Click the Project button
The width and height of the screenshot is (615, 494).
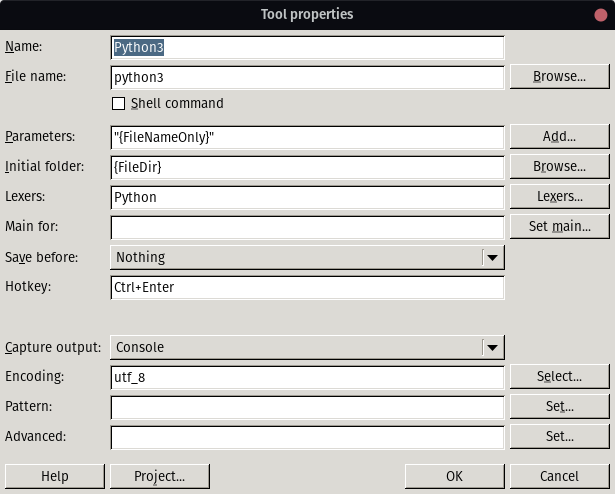point(159,476)
